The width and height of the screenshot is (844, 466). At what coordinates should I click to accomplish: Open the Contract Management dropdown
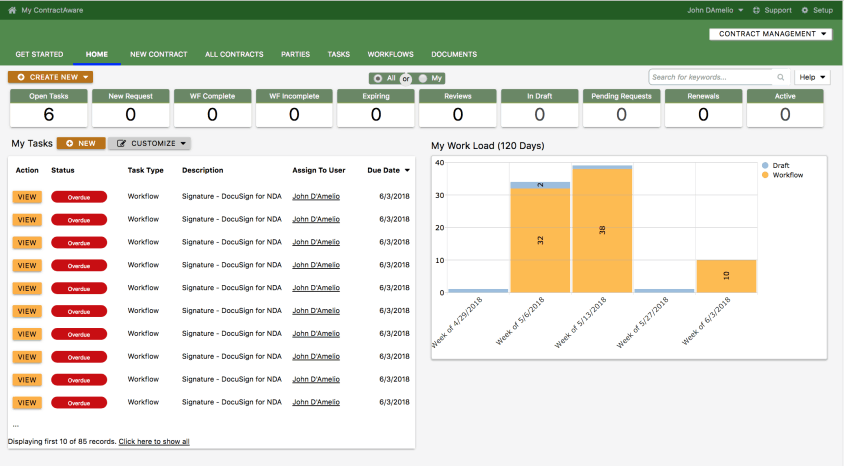pos(771,34)
